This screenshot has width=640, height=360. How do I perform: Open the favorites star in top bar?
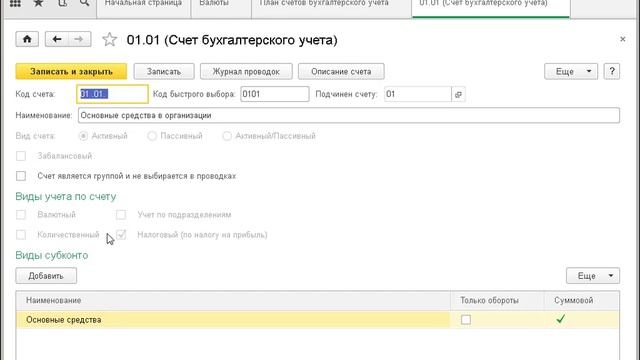[38, 4]
